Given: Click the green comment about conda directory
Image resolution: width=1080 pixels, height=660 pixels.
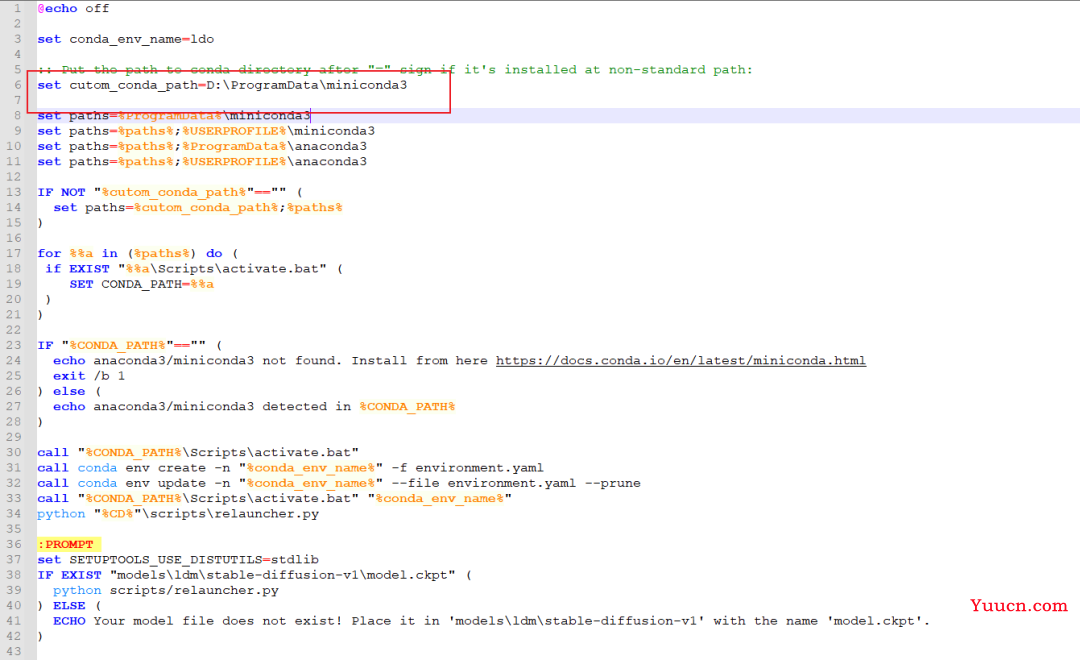Looking at the screenshot, I should point(400,69).
